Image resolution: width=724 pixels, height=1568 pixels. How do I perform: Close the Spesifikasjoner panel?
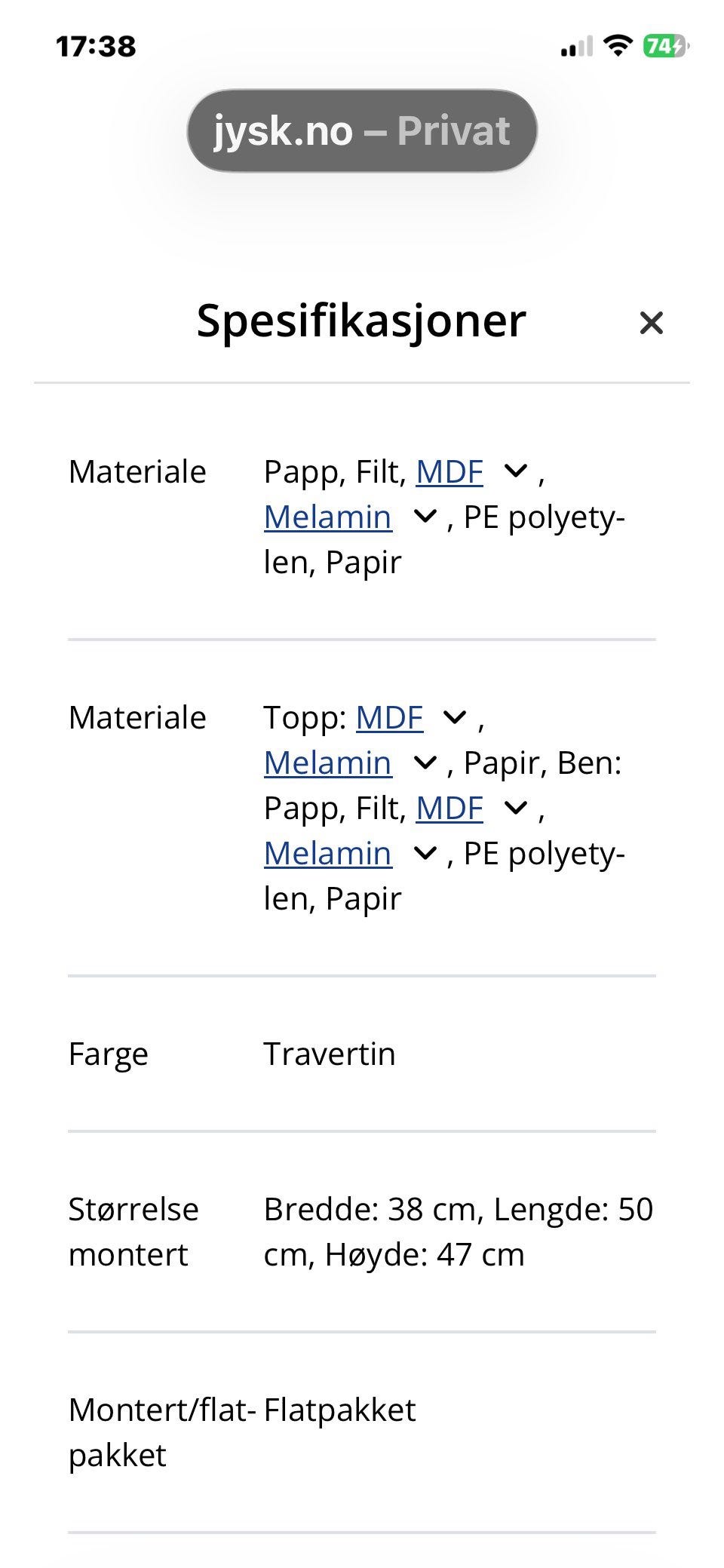click(651, 323)
